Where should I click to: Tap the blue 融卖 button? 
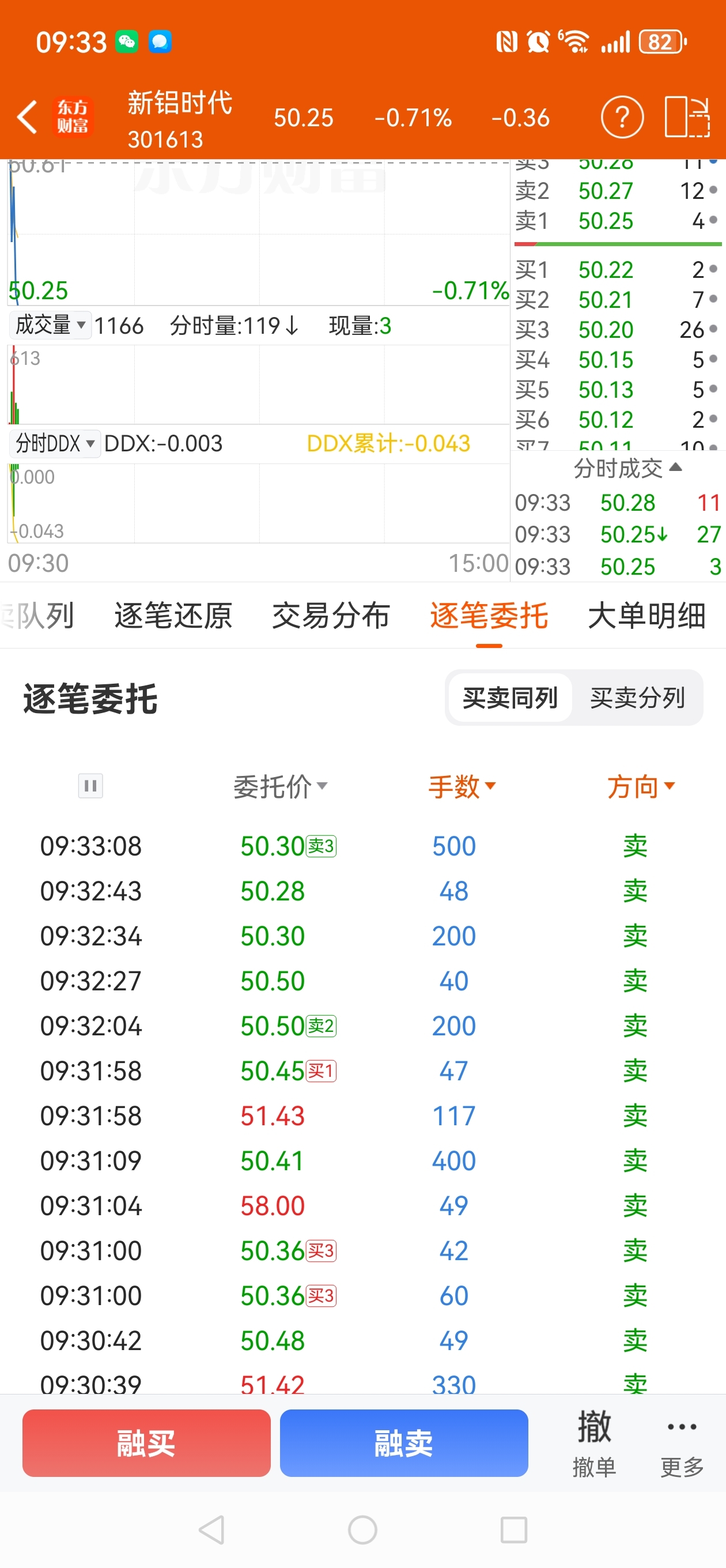tap(404, 1443)
